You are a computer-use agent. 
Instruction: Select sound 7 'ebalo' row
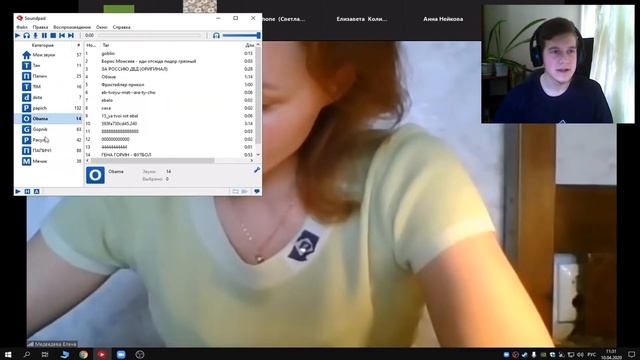tap(169, 100)
